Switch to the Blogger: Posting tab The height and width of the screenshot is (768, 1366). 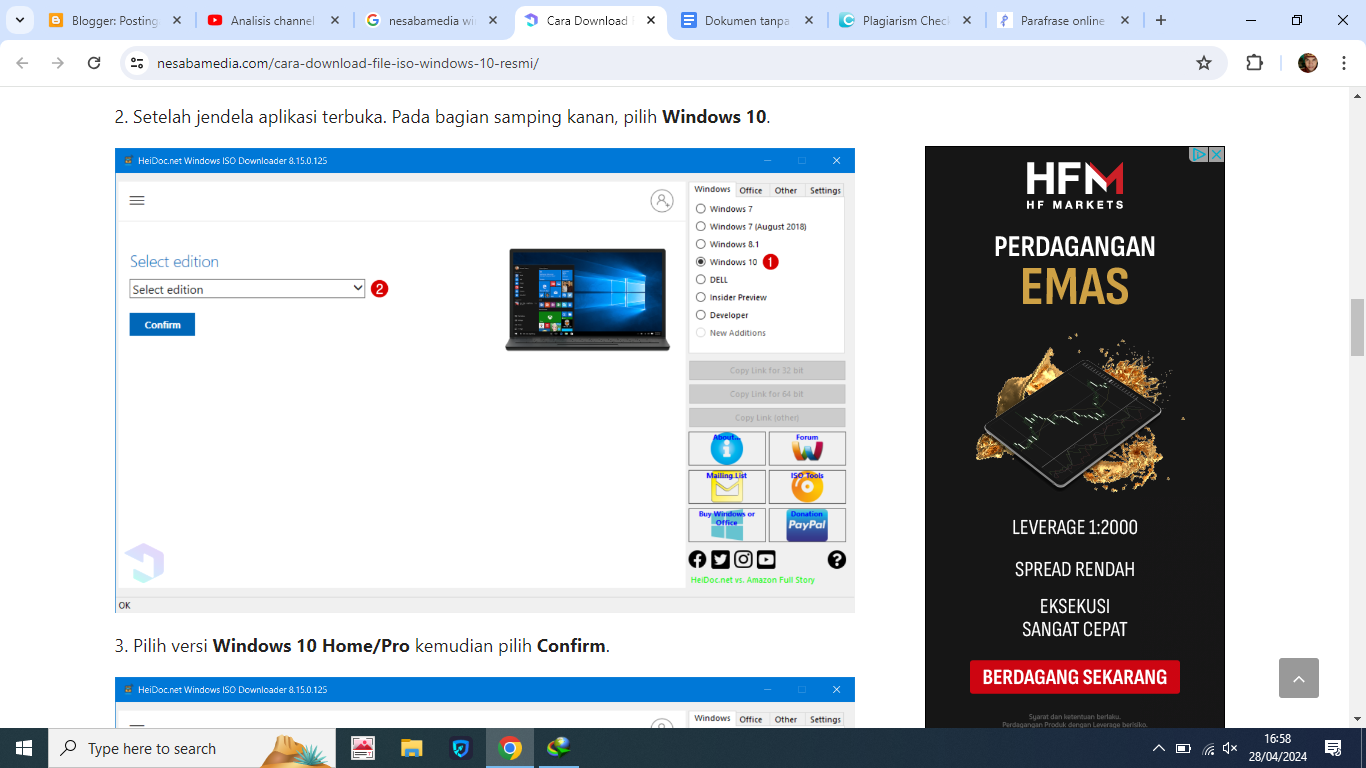114,20
